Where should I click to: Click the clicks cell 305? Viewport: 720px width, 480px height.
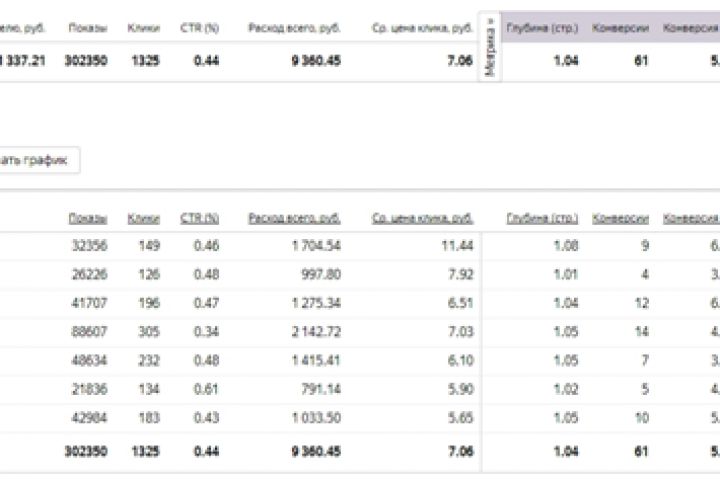(x=149, y=332)
